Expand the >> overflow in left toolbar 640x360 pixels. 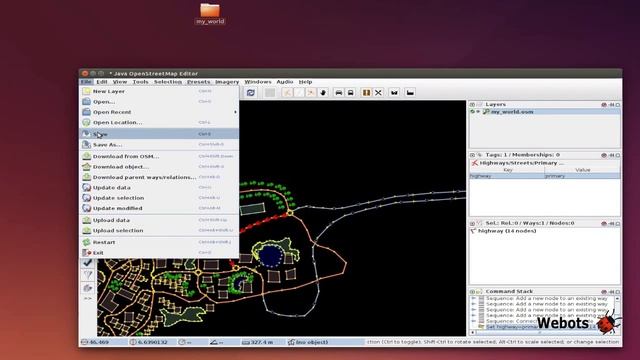[x=87, y=299]
